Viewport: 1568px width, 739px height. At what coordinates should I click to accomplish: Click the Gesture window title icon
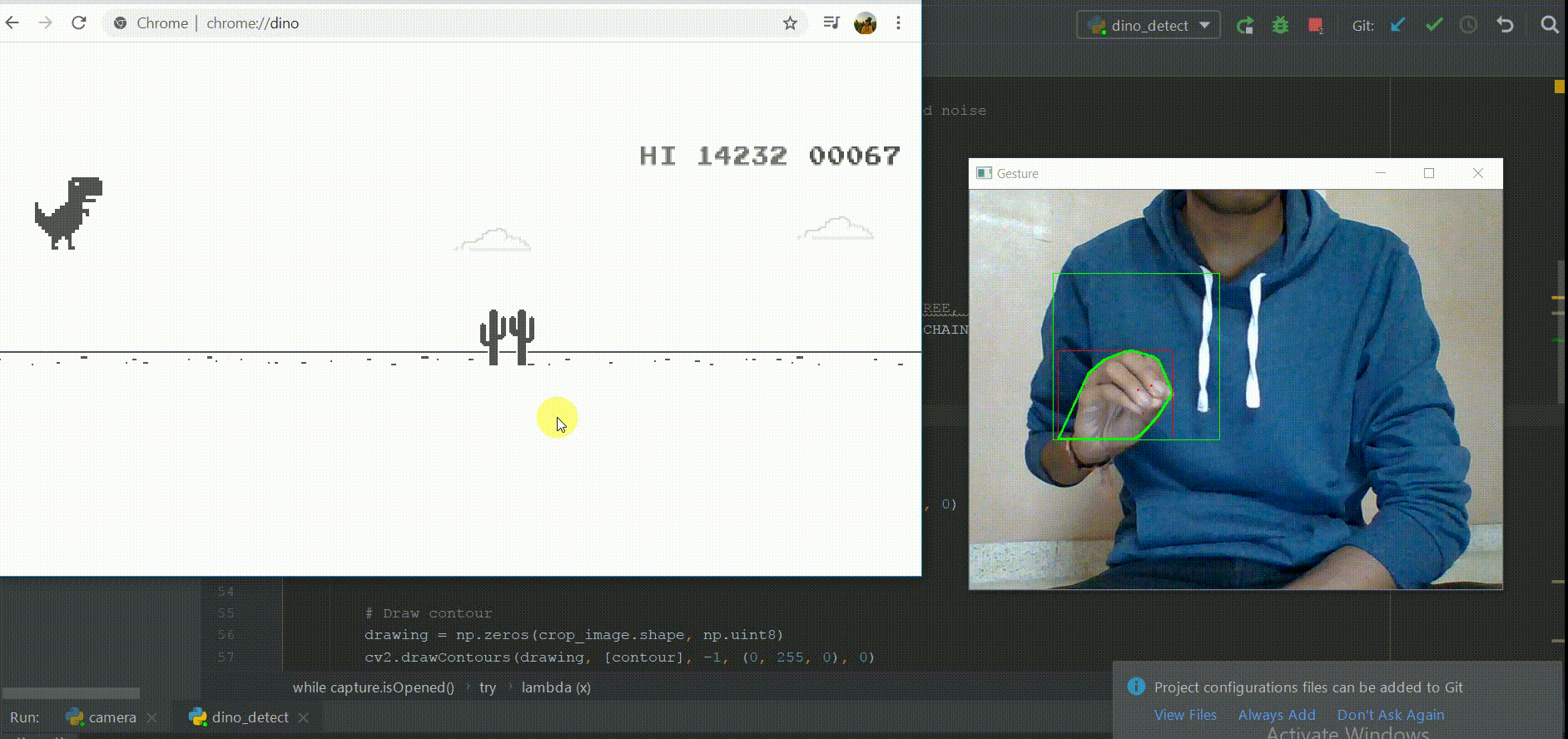[x=985, y=173]
